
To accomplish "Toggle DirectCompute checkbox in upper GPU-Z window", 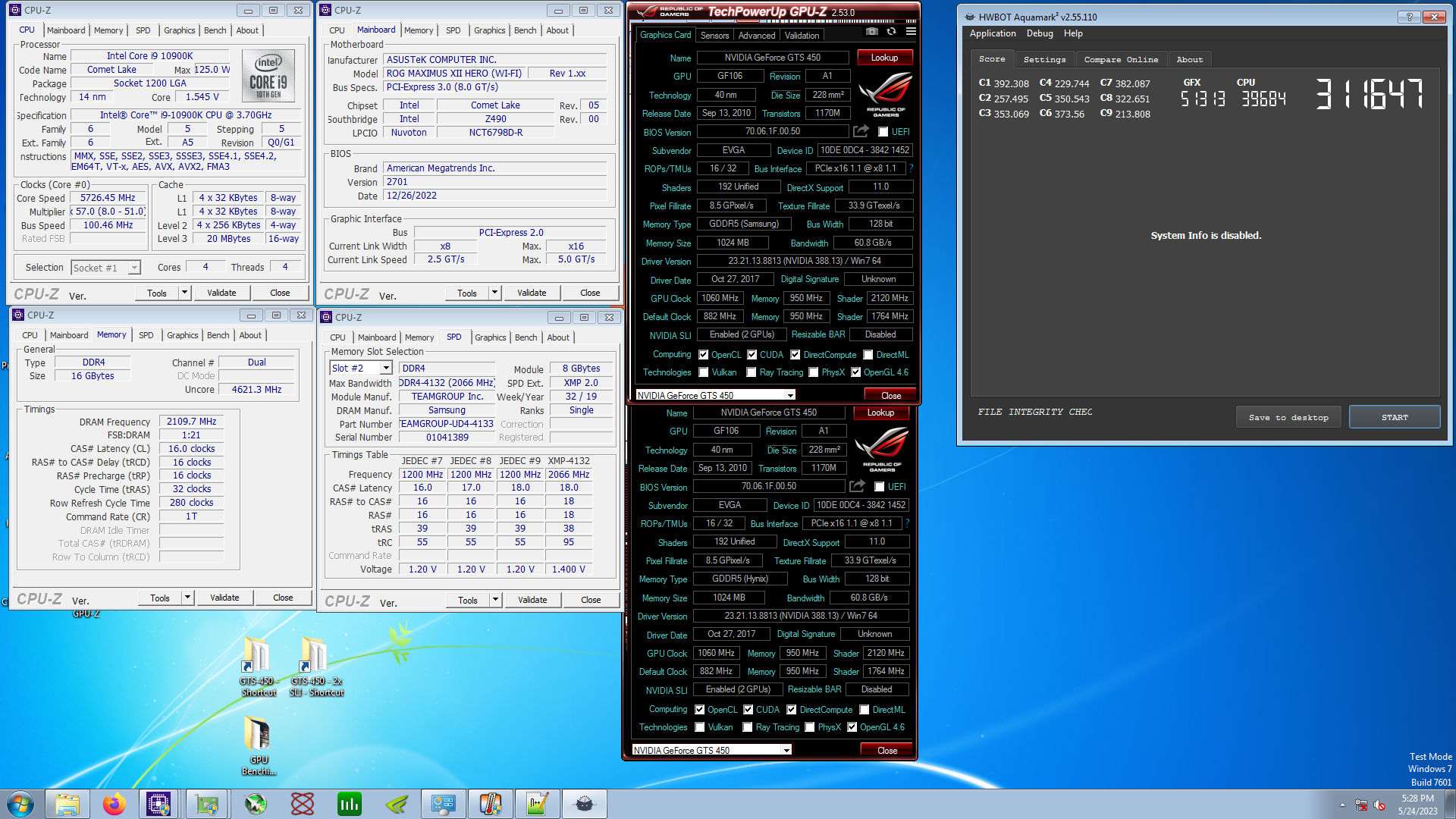I will point(795,355).
